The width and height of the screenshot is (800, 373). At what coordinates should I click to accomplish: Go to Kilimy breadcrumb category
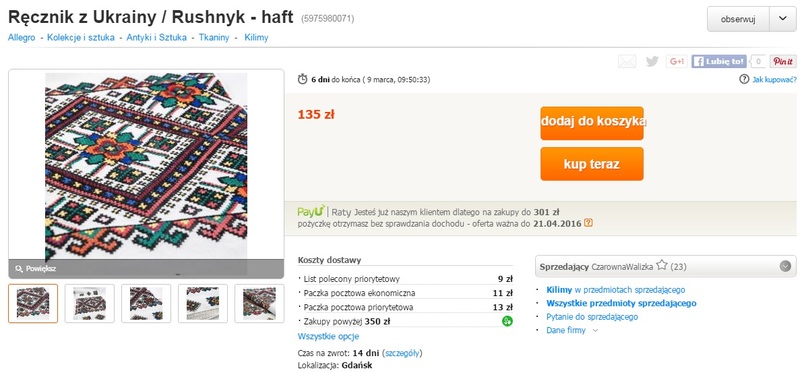(x=256, y=37)
